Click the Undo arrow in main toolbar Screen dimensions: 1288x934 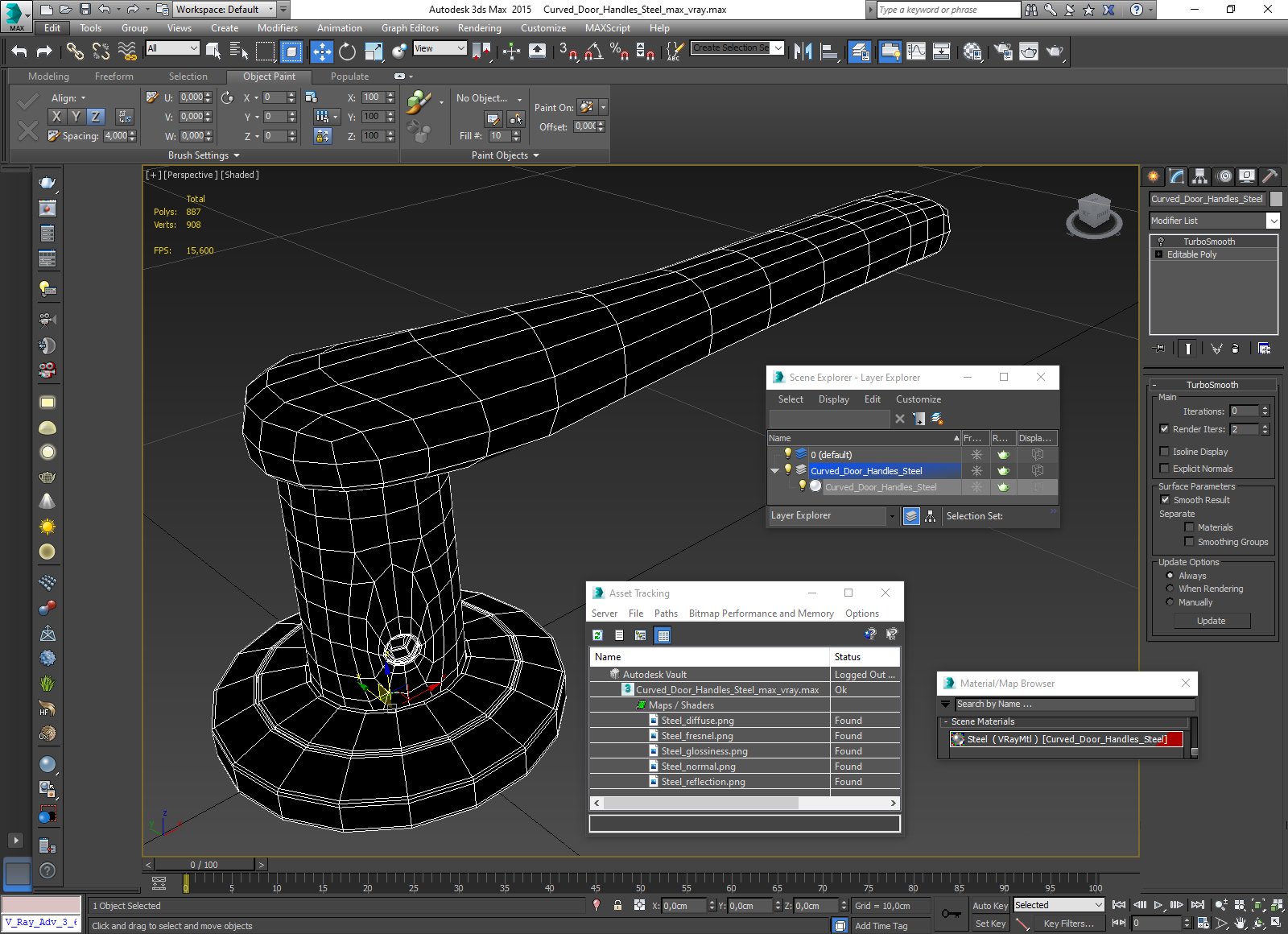[19, 52]
